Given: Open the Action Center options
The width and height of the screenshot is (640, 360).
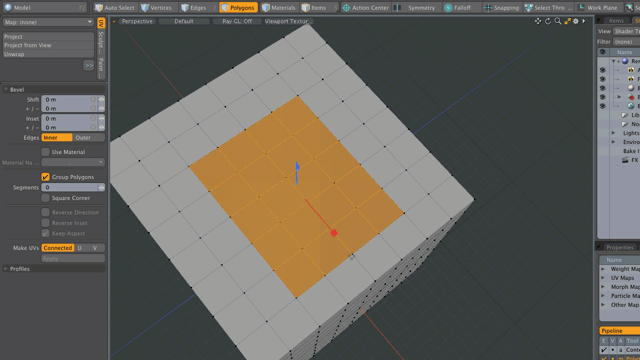Looking at the screenshot, I should (x=366, y=7).
